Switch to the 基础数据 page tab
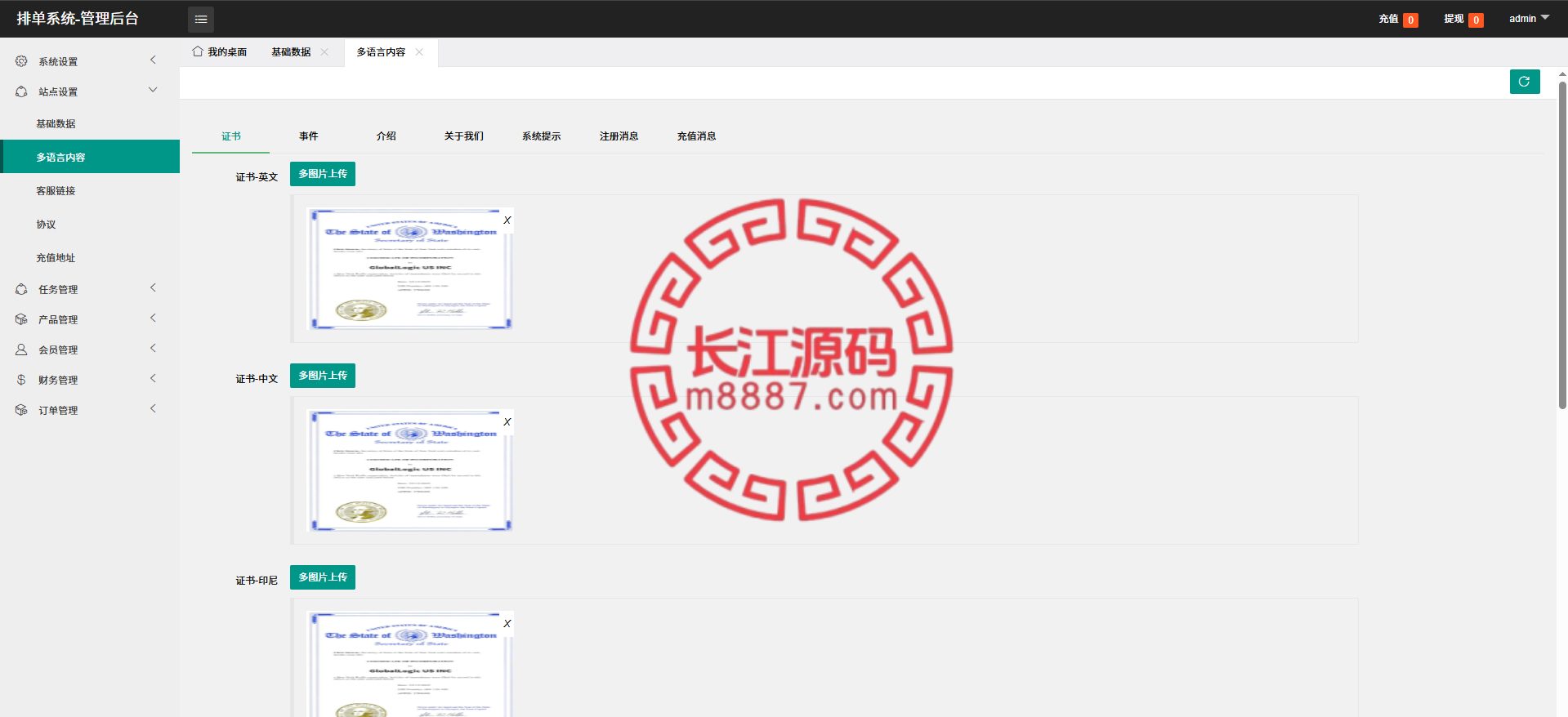Image resolution: width=1568 pixels, height=717 pixels. [291, 52]
